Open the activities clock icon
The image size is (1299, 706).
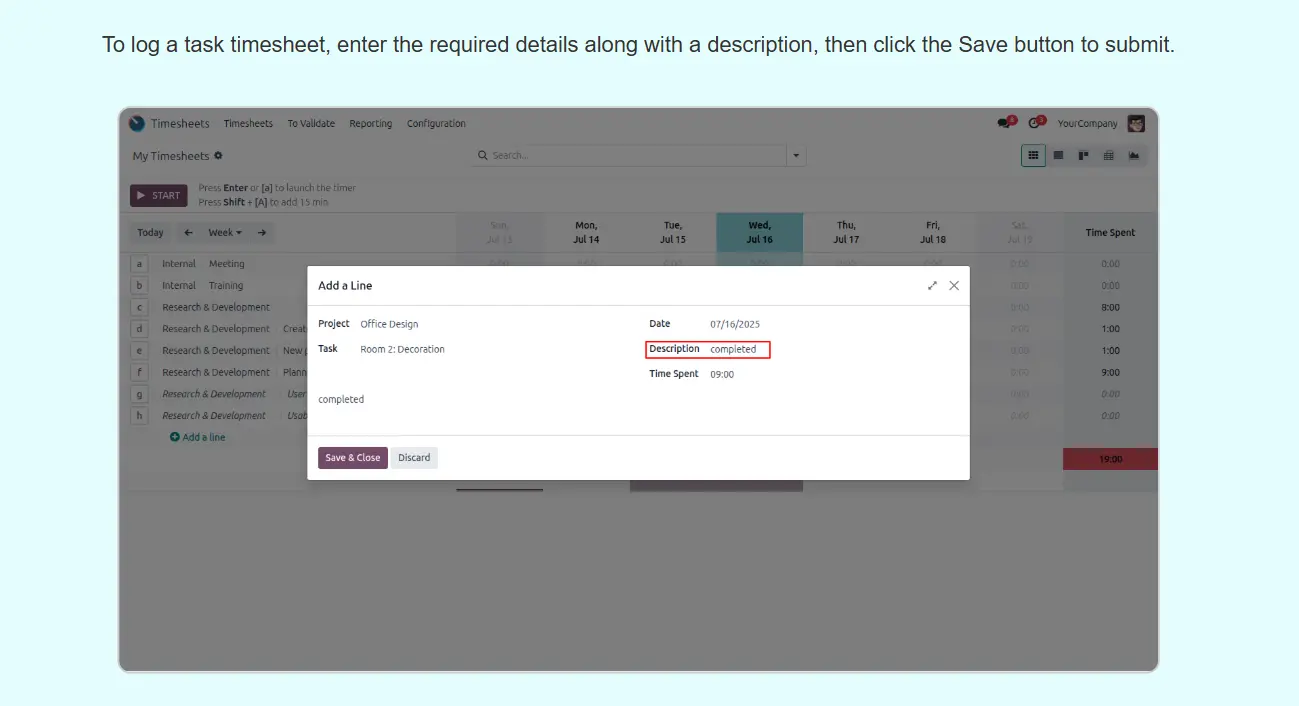1035,123
